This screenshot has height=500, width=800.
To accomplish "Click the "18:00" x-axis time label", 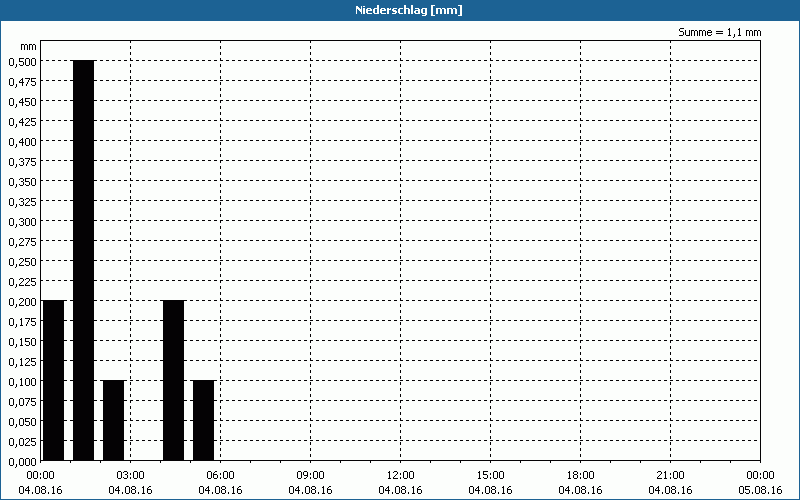I will pyautogui.click(x=580, y=476).
